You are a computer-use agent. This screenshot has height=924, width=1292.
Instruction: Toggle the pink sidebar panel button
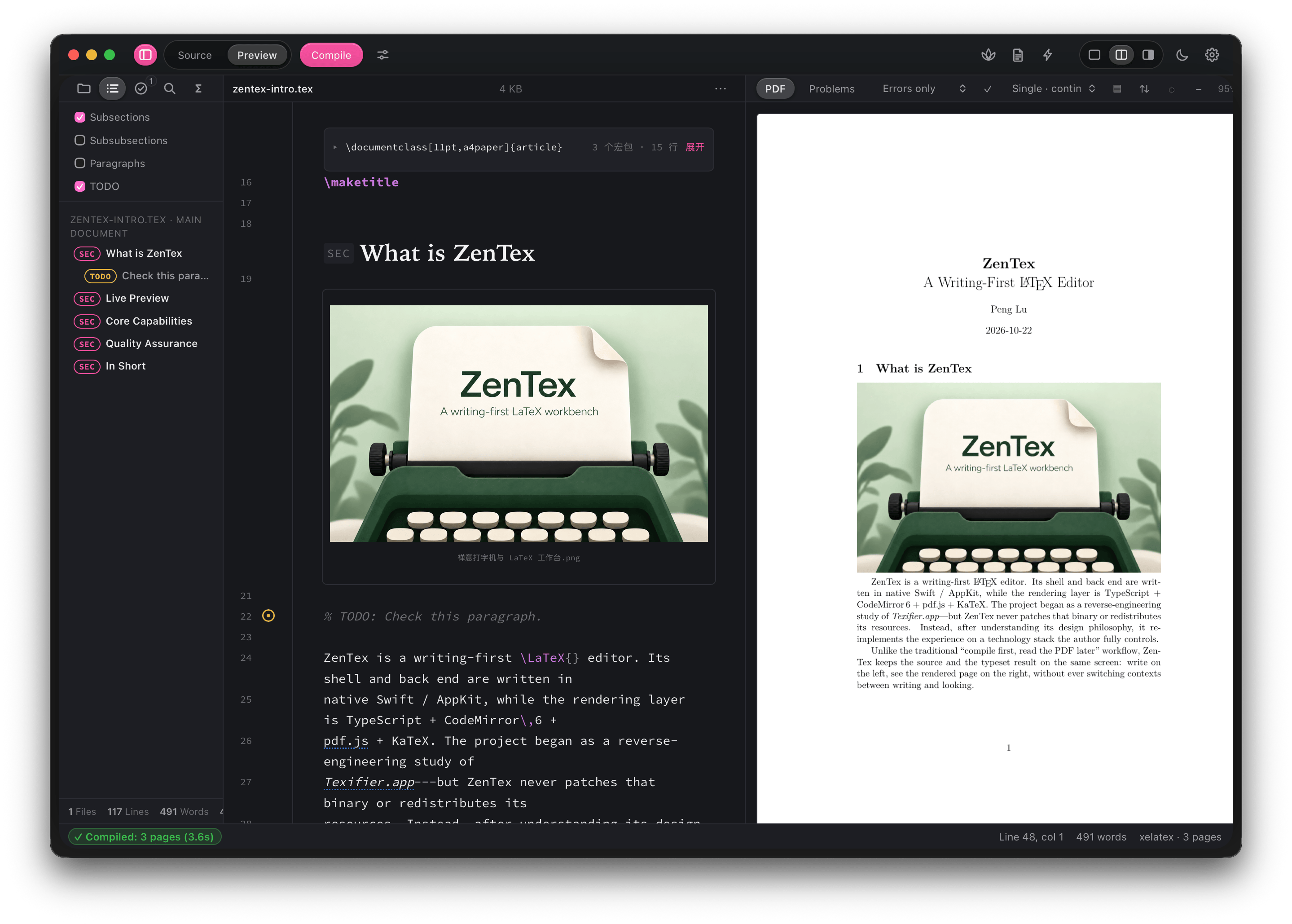coord(145,55)
